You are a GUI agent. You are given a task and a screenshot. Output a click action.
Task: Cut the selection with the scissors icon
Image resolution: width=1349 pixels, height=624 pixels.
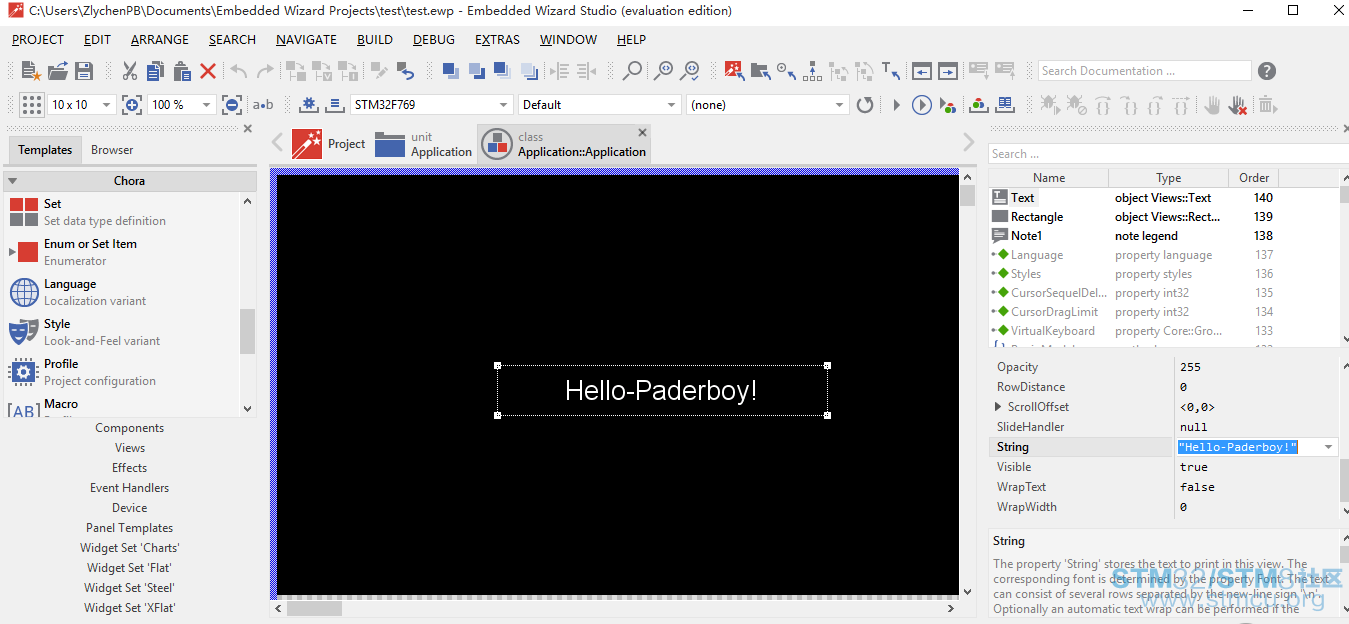tap(130, 71)
